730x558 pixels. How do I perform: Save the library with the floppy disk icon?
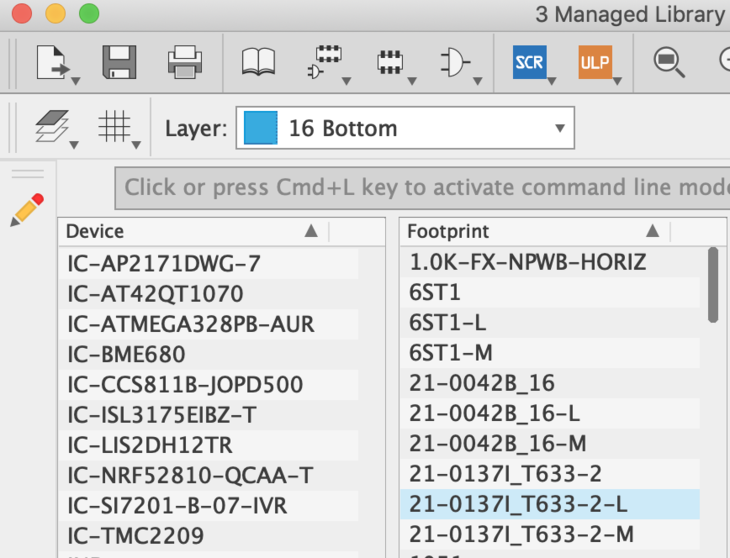click(x=119, y=62)
